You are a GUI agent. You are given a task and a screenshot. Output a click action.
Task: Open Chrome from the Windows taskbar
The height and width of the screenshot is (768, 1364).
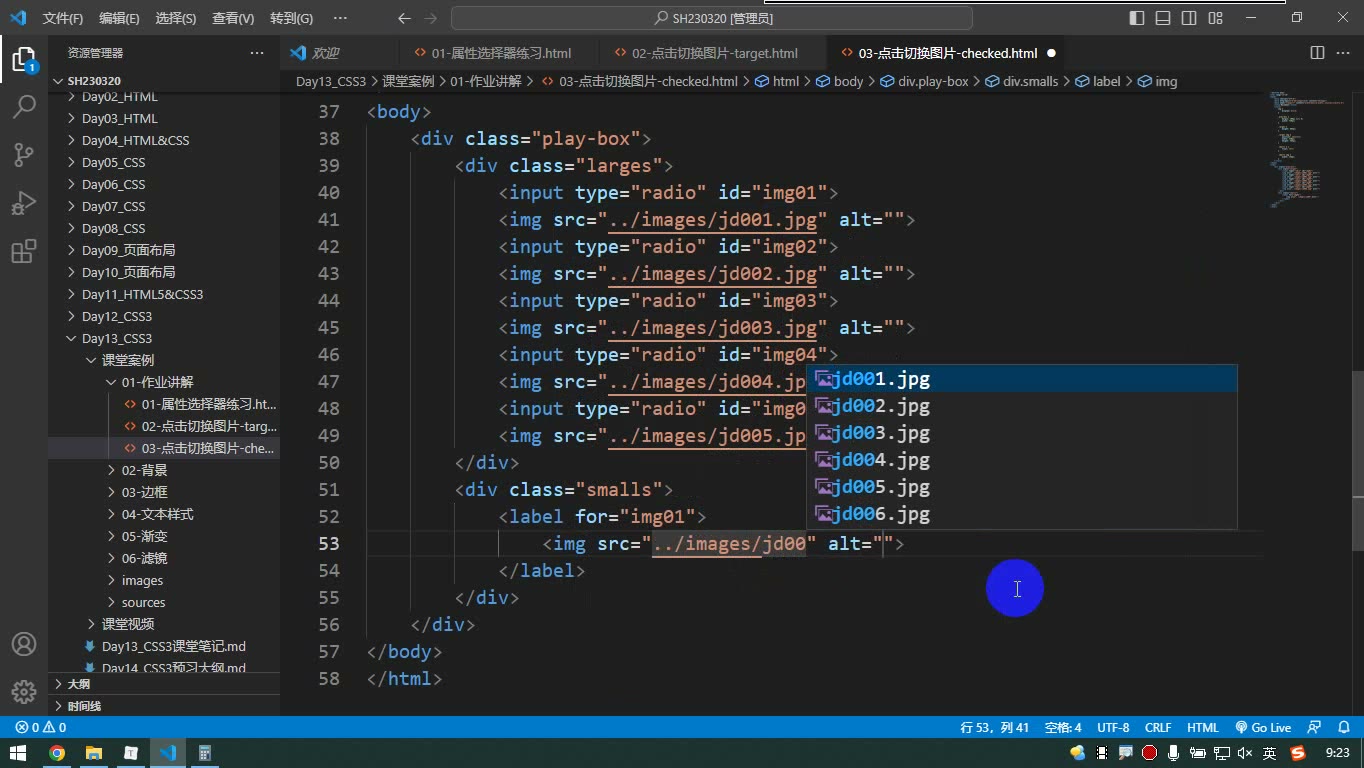(x=57, y=753)
